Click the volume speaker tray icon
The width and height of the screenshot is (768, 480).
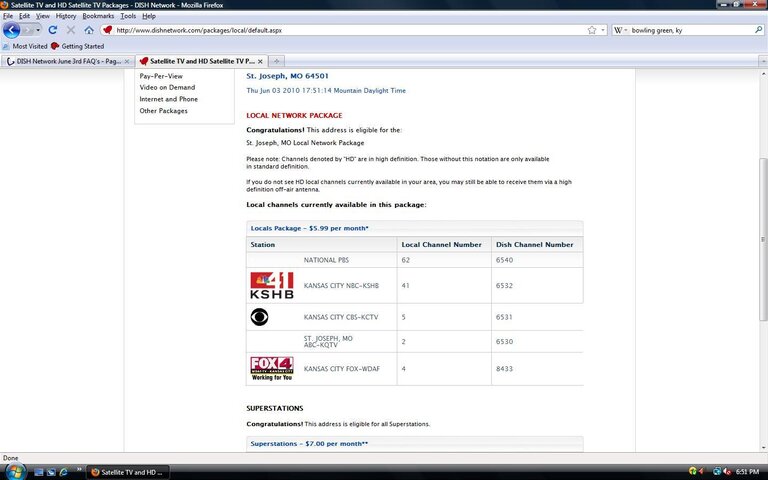[x=727, y=472]
